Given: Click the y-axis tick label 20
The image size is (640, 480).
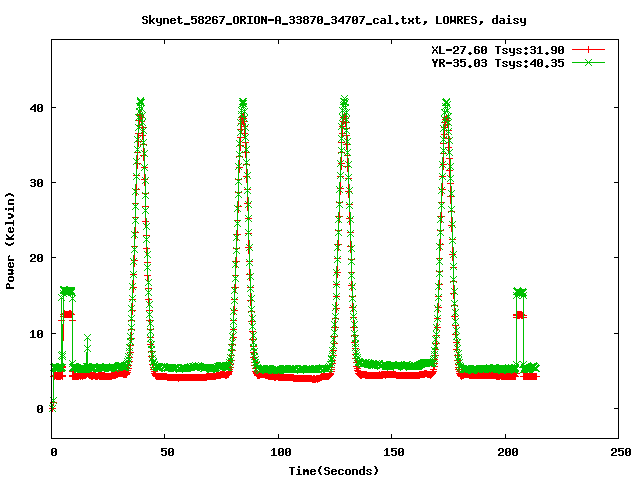Looking at the screenshot, I should [36, 258].
